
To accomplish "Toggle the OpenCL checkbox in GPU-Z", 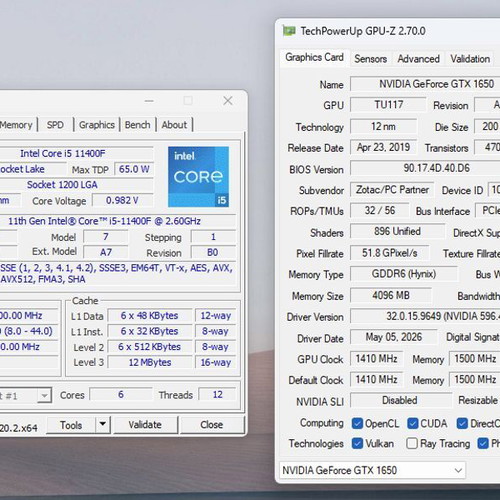I will (357, 423).
